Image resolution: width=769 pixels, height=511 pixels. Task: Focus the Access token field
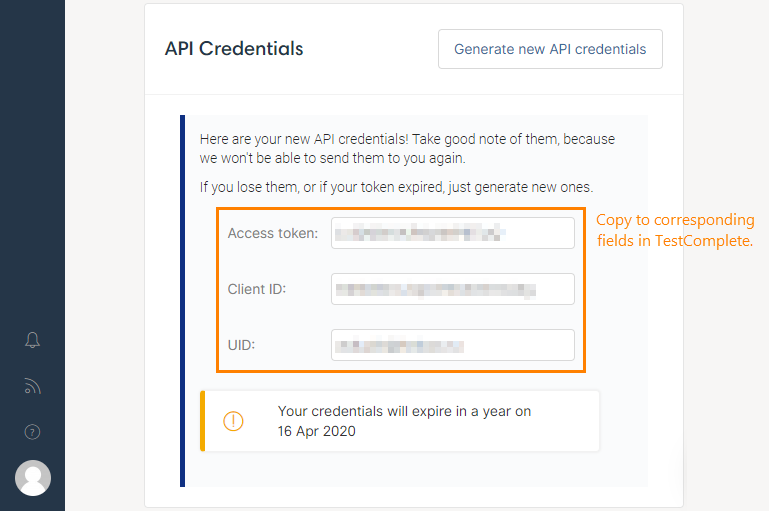coord(452,233)
